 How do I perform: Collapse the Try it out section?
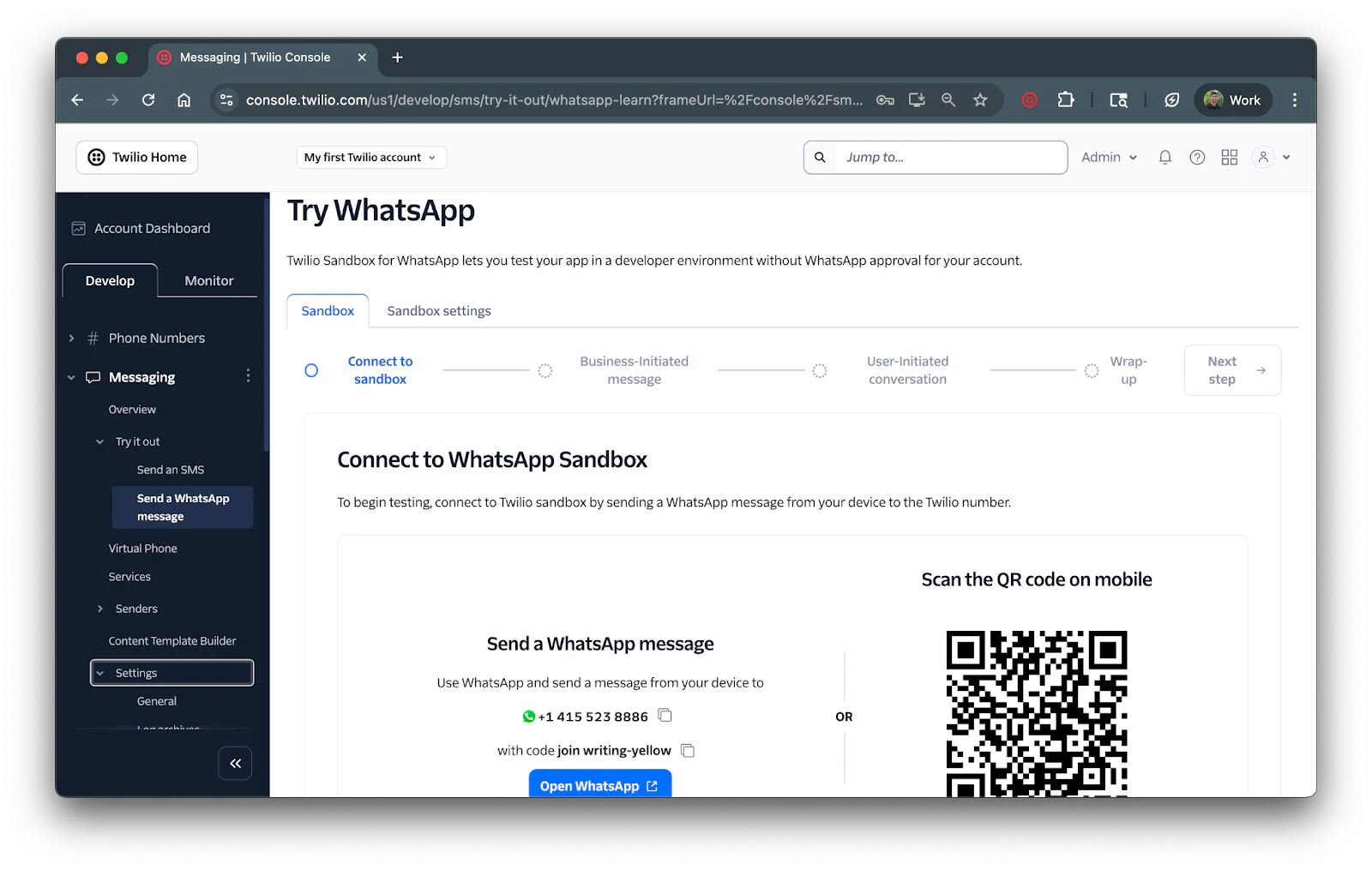coord(100,441)
